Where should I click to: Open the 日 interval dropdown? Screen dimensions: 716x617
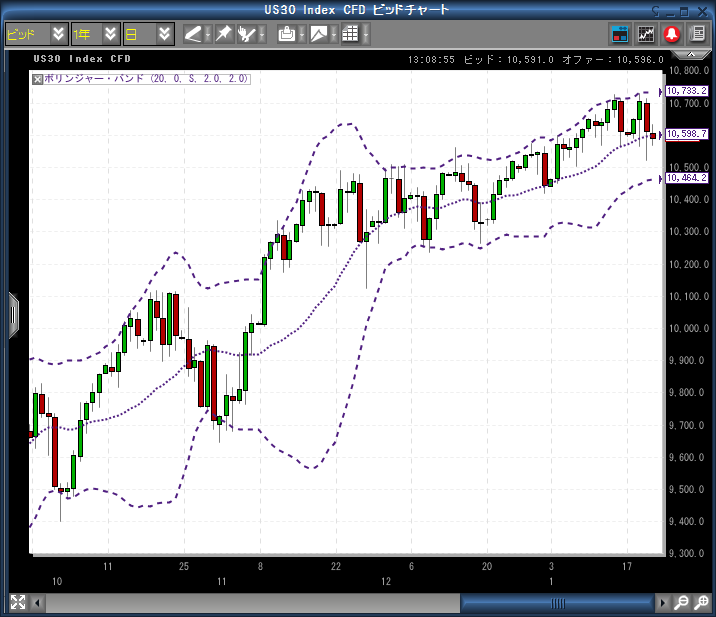click(164, 33)
